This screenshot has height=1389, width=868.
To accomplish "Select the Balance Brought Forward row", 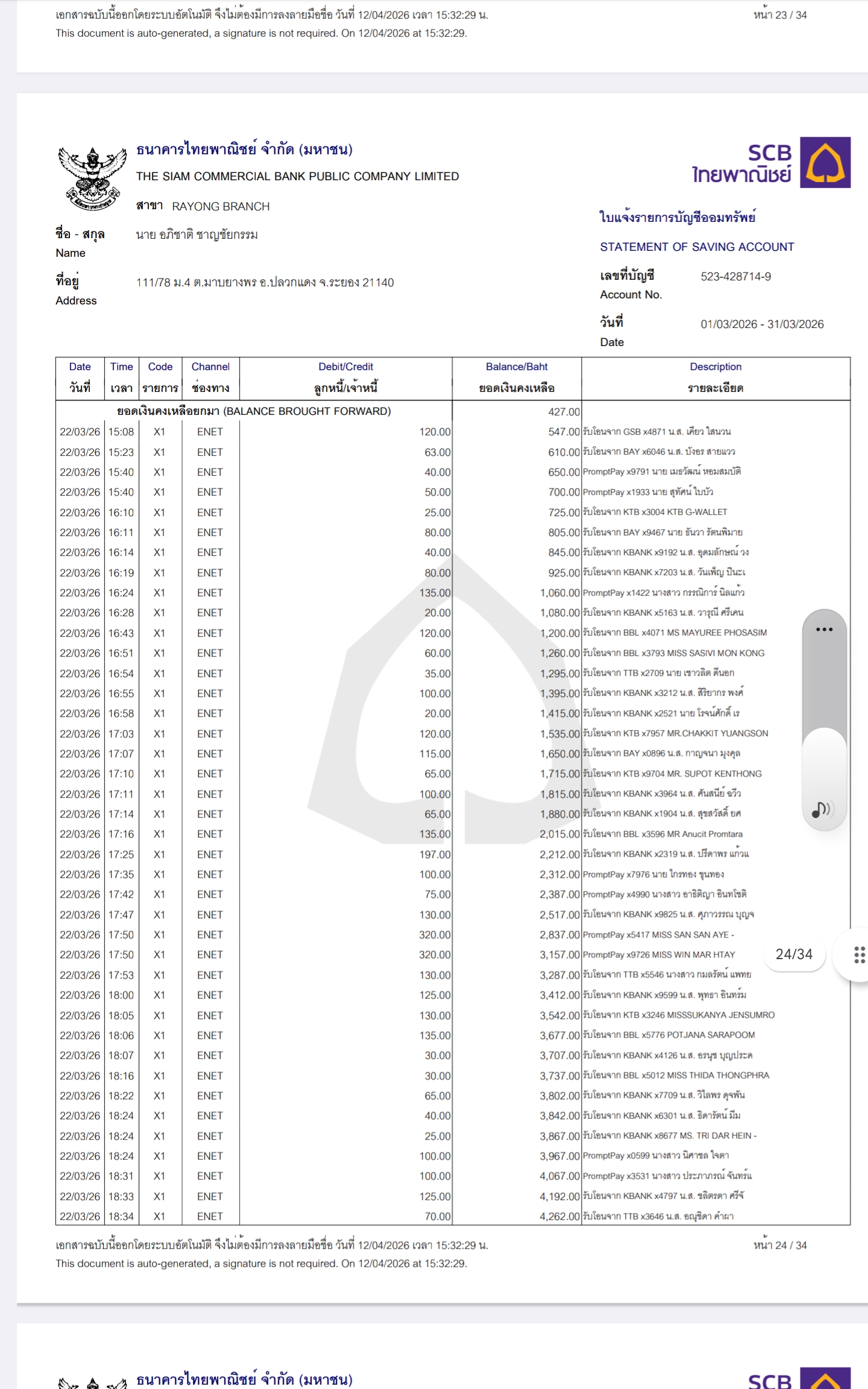I will point(254,411).
